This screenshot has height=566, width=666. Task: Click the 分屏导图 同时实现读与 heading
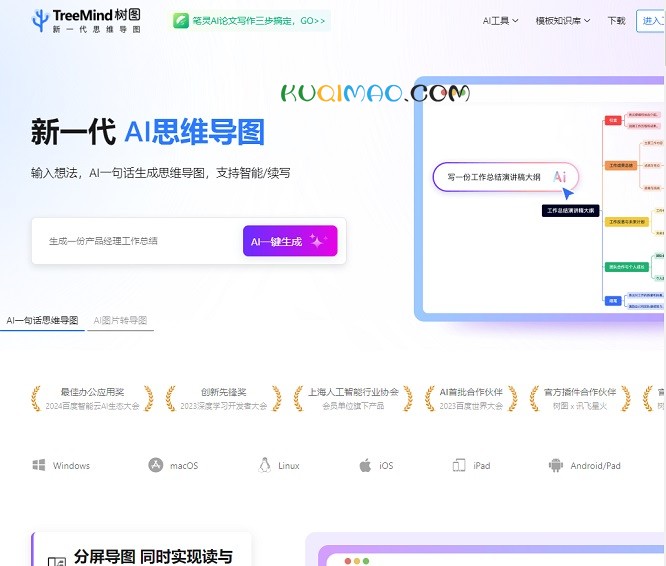coord(153,556)
